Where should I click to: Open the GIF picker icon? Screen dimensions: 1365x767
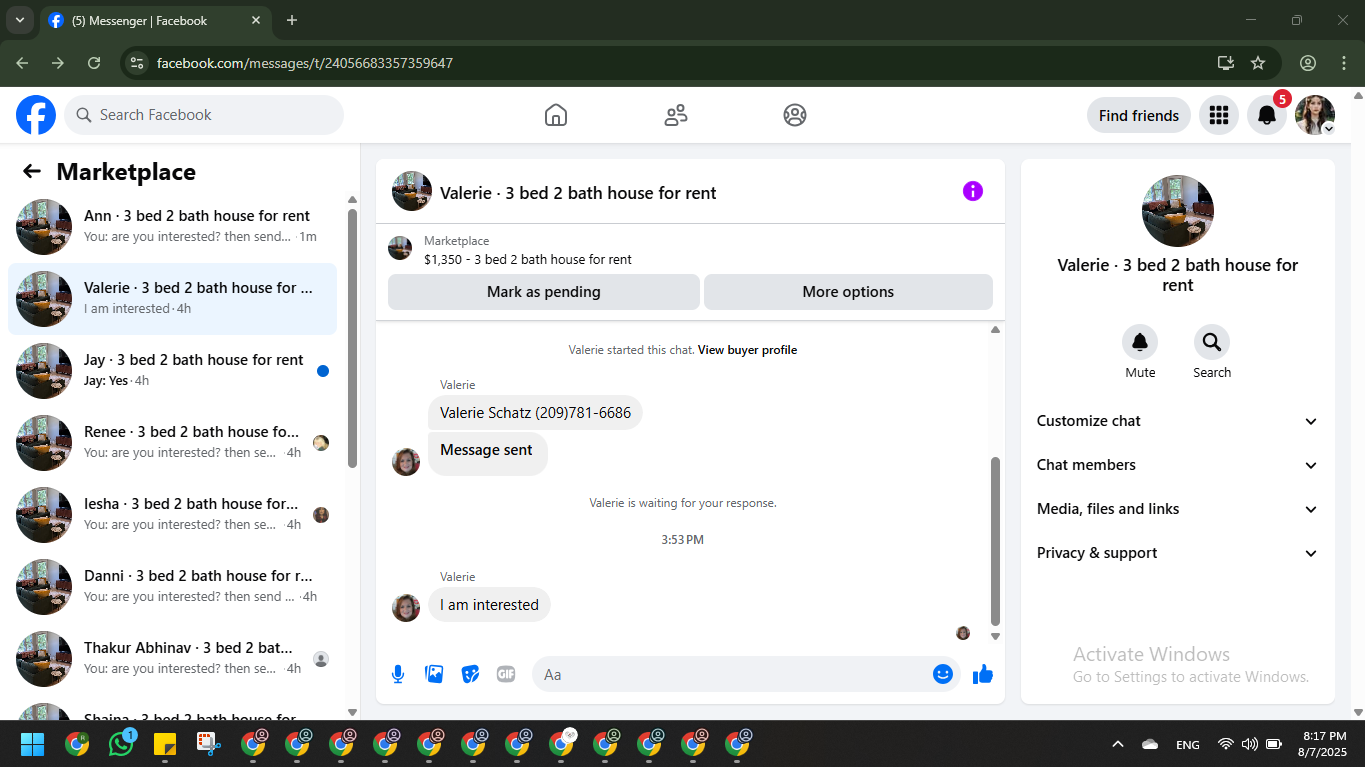[506, 674]
